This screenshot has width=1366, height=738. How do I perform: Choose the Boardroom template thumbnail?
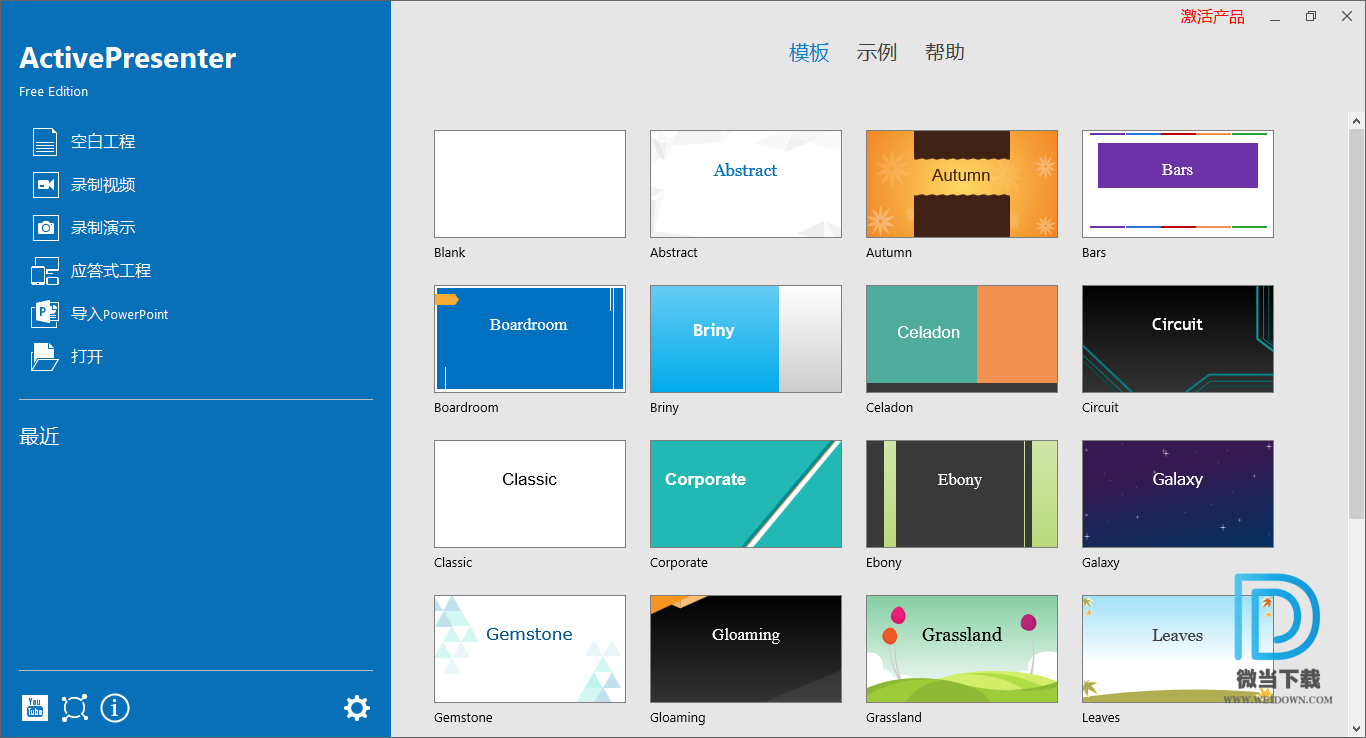(530, 339)
